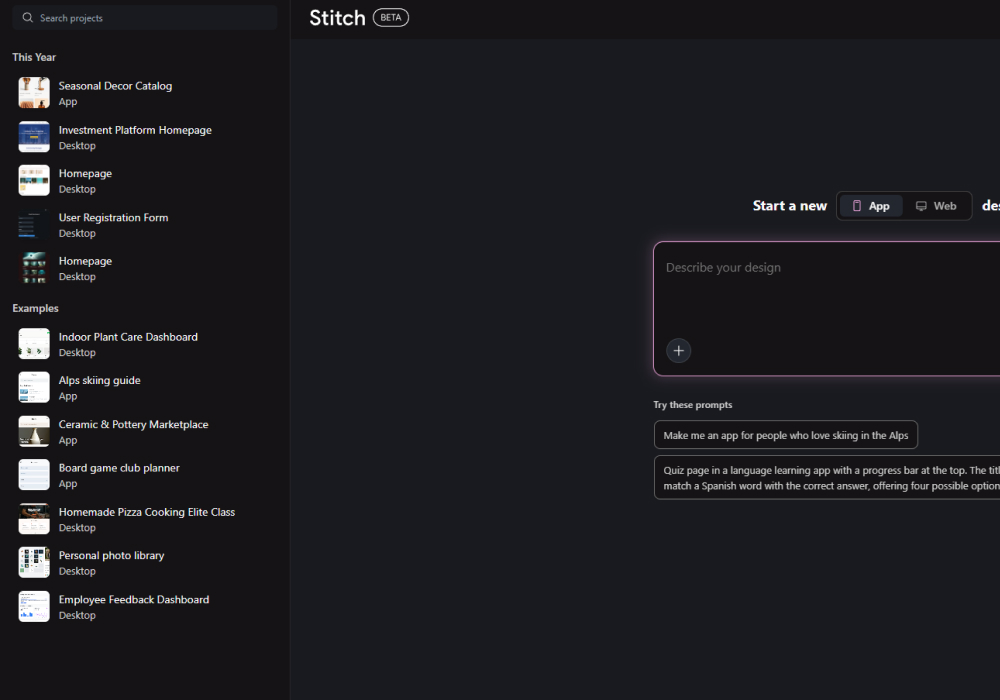Screen dimensions: 1000x700
Task: Click the BETA badge
Action: pos(390,18)
